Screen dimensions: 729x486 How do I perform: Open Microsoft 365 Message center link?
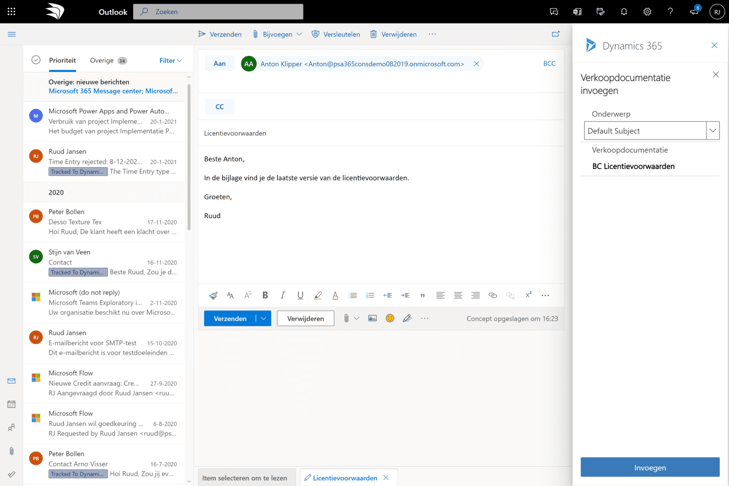(x=113, y=91)
